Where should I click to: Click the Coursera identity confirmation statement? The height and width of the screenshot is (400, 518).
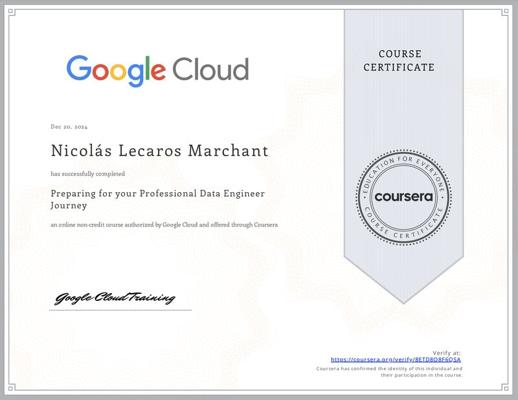tap(389, 372)
